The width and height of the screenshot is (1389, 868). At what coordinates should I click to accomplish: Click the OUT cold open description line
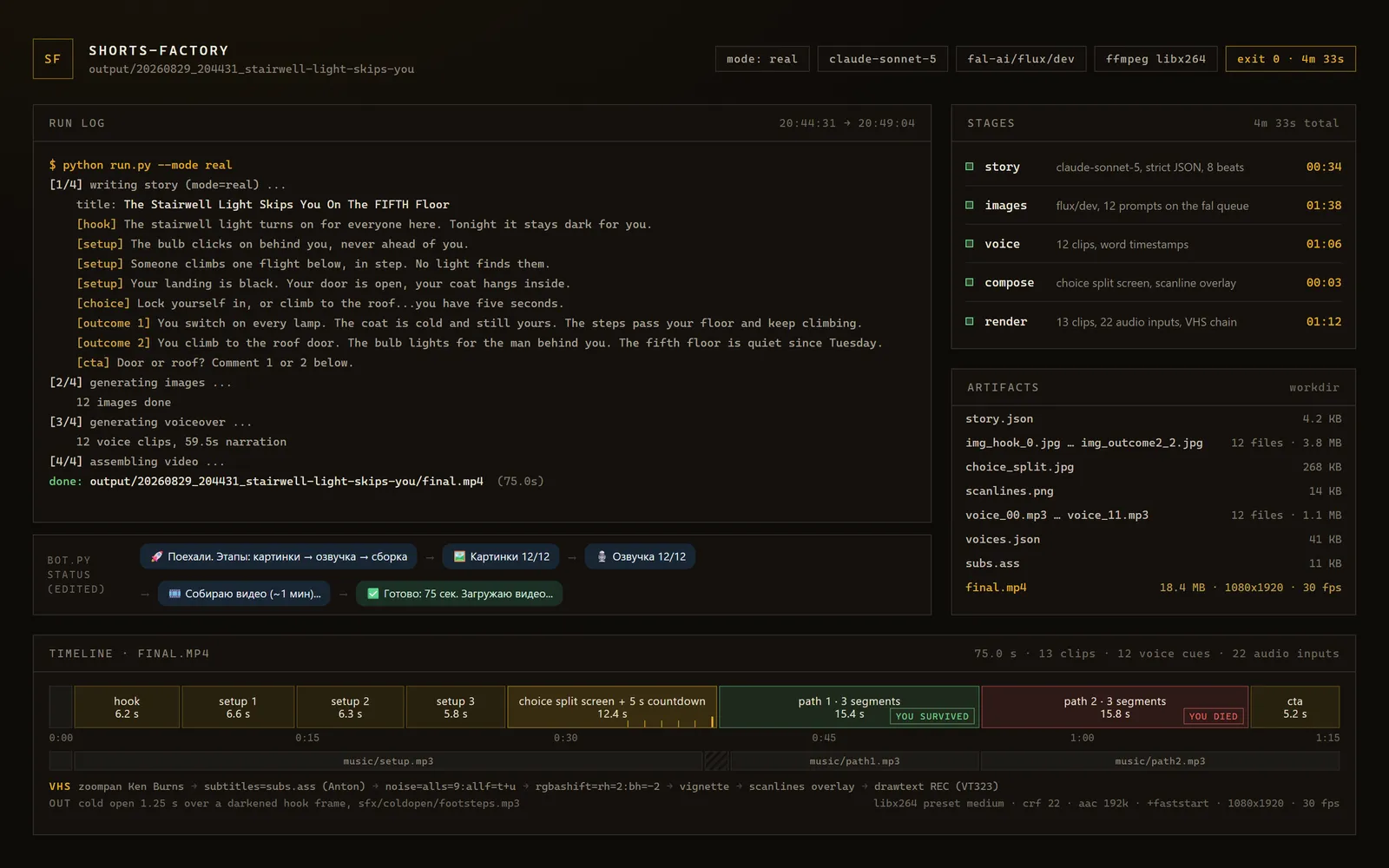[x=284, y=804]
